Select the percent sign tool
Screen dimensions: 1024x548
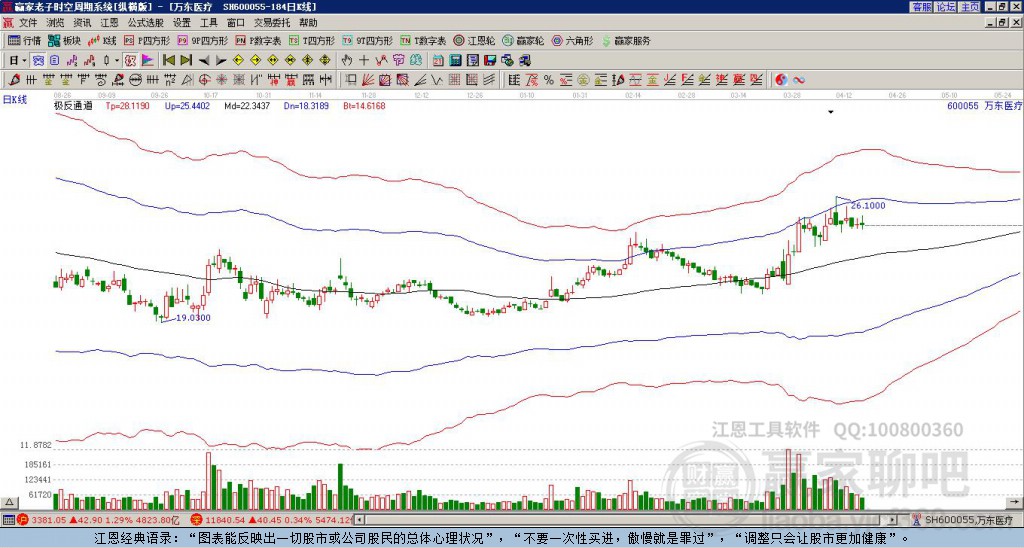tap(549, 80)
